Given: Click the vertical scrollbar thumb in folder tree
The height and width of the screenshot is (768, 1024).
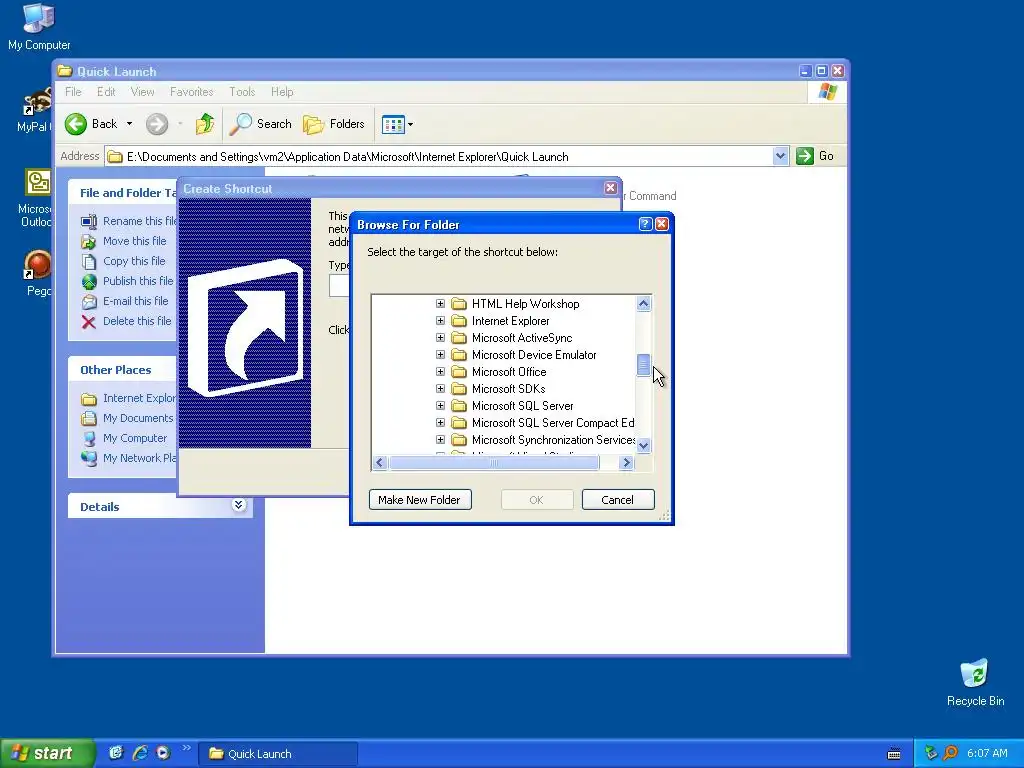Looking at the screenshot, I should [x=643, y=365].
